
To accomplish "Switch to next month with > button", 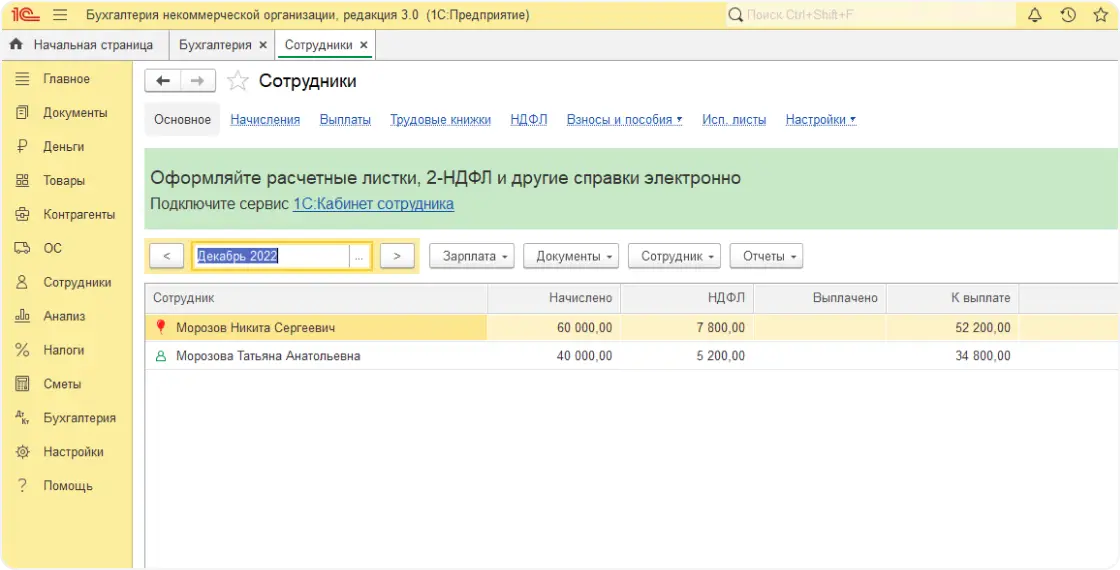I will [x=397, y=256].
